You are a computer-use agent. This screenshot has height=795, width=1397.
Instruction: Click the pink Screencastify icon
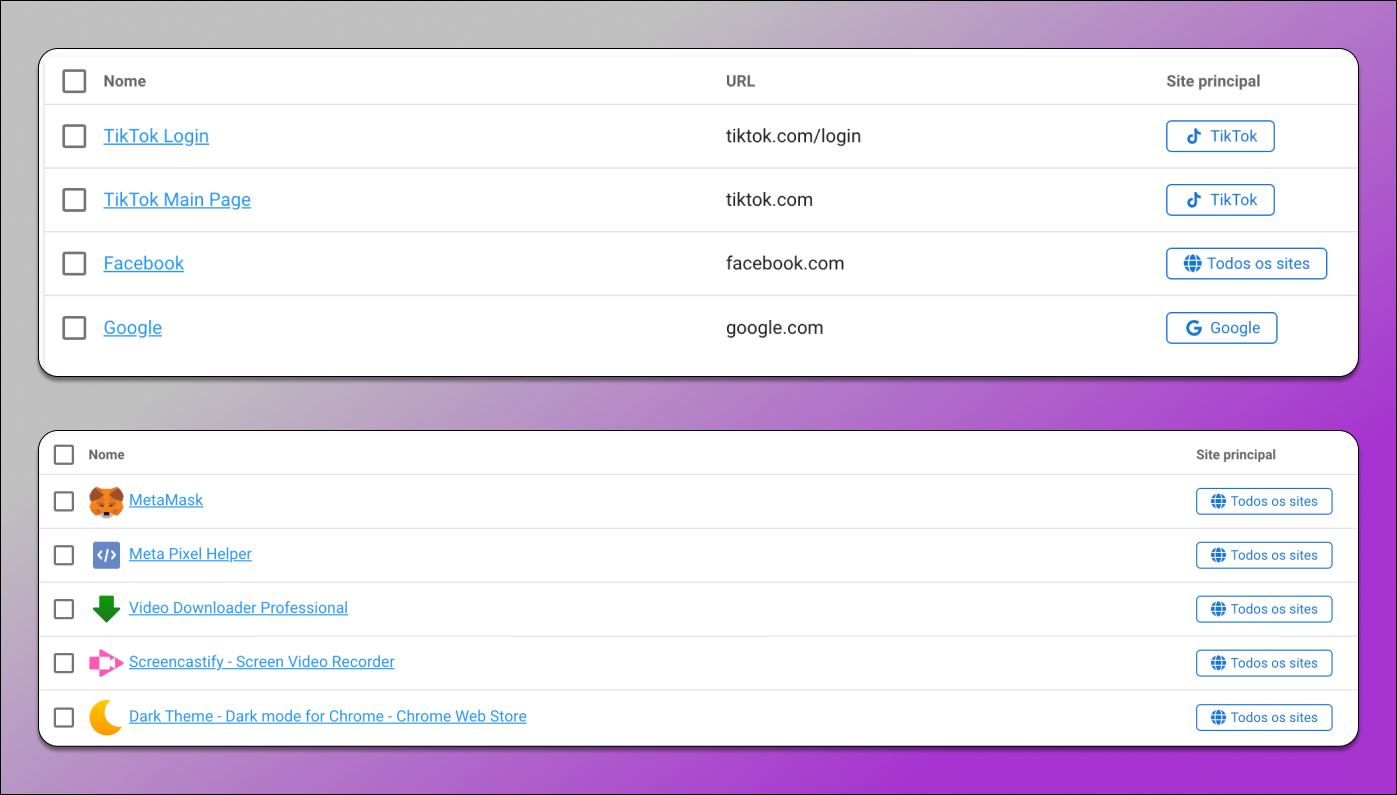(106, 663)
